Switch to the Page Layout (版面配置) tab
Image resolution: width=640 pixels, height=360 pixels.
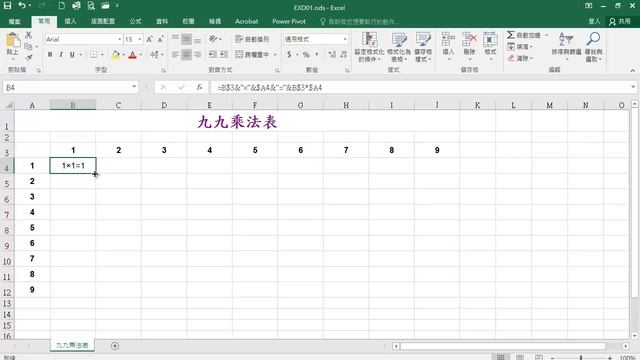(x=103, y=21)
